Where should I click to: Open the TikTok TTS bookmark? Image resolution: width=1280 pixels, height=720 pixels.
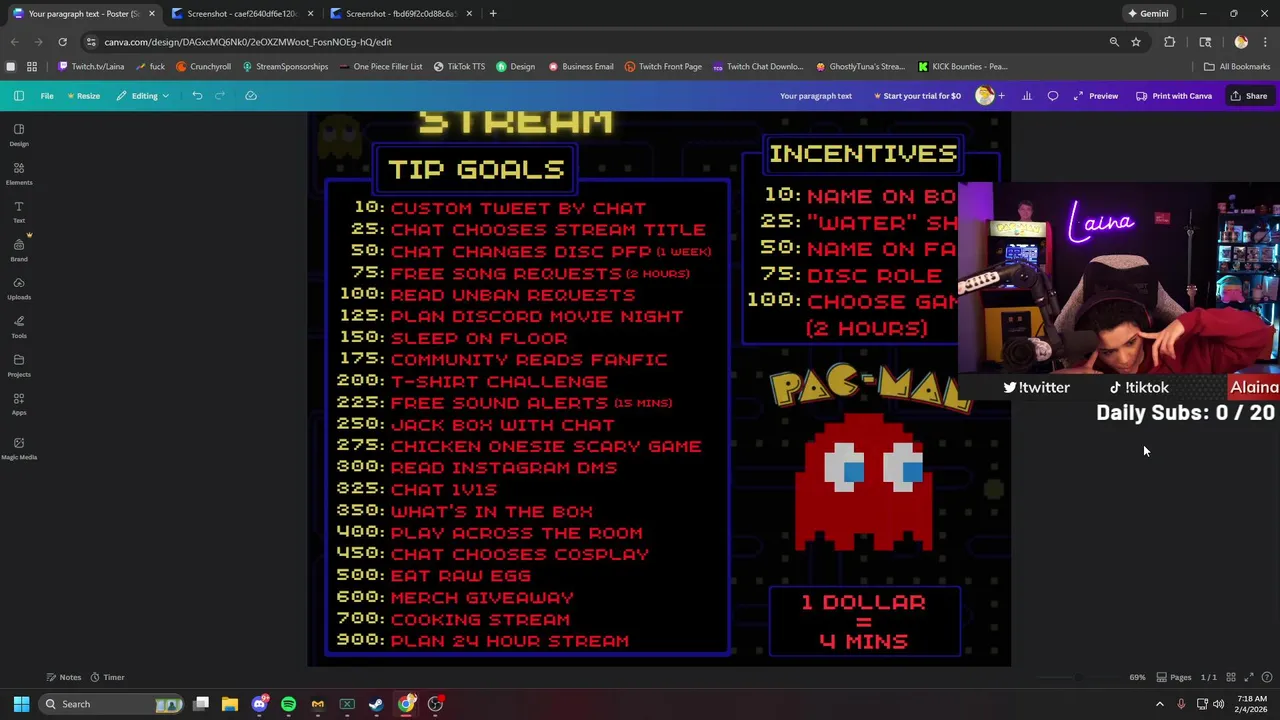459,67
